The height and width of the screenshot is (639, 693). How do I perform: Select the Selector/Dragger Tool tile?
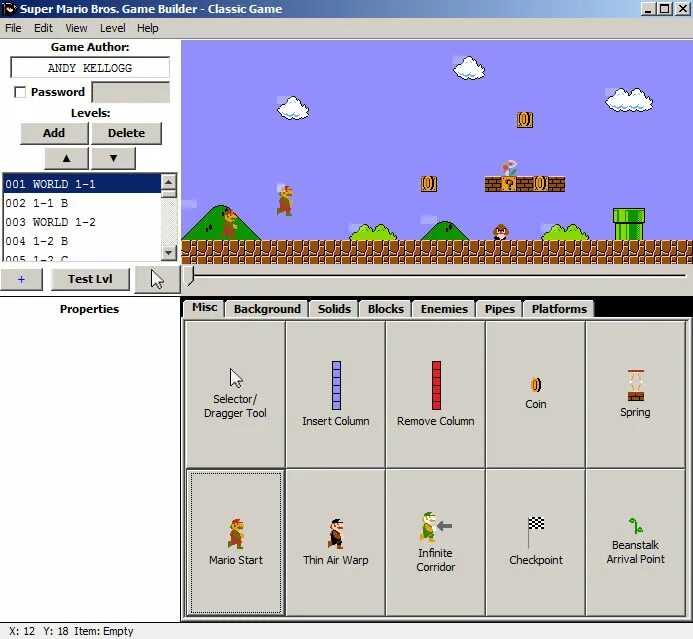coord(235,394)
